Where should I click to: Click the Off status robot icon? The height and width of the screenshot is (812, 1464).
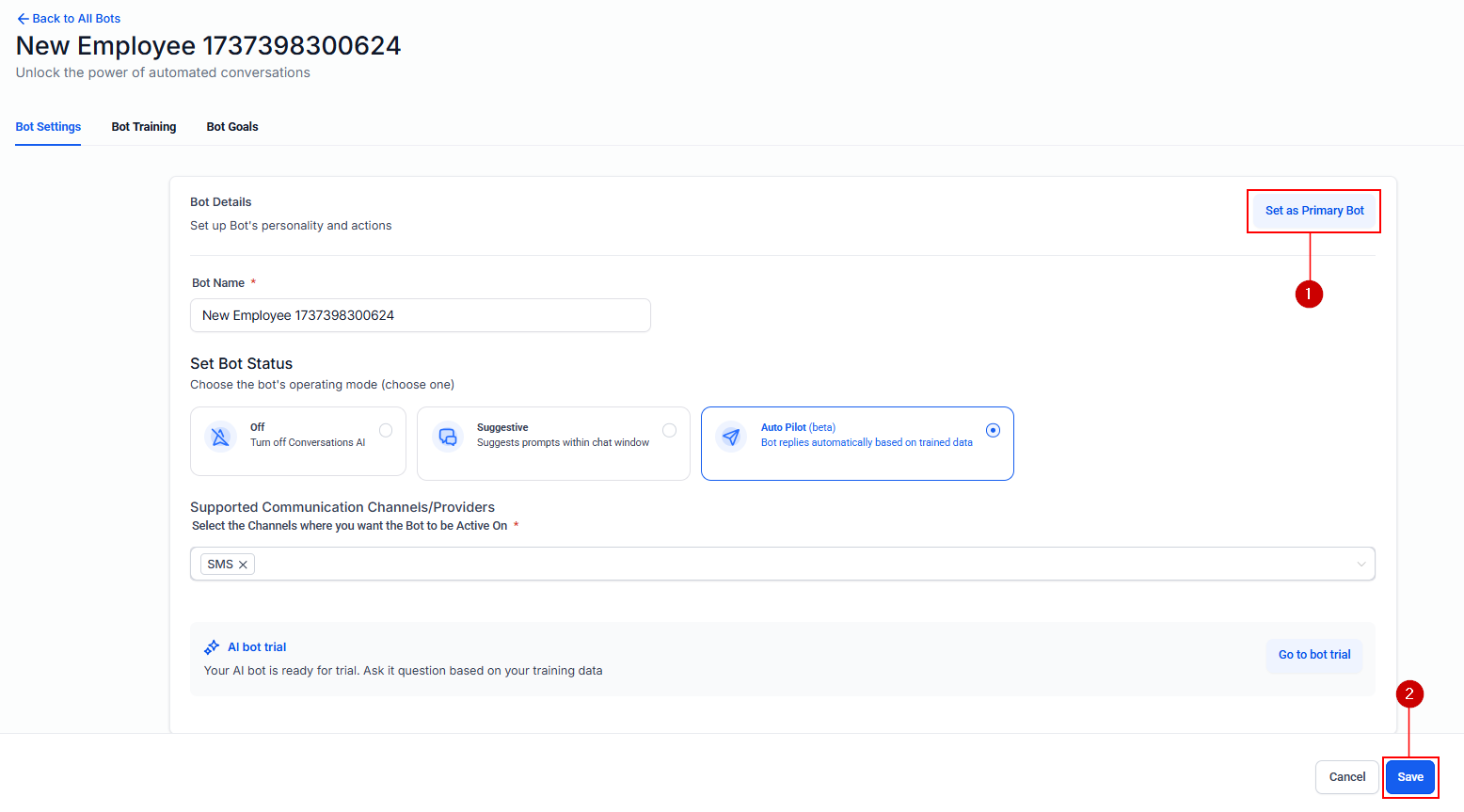point(219,436)
